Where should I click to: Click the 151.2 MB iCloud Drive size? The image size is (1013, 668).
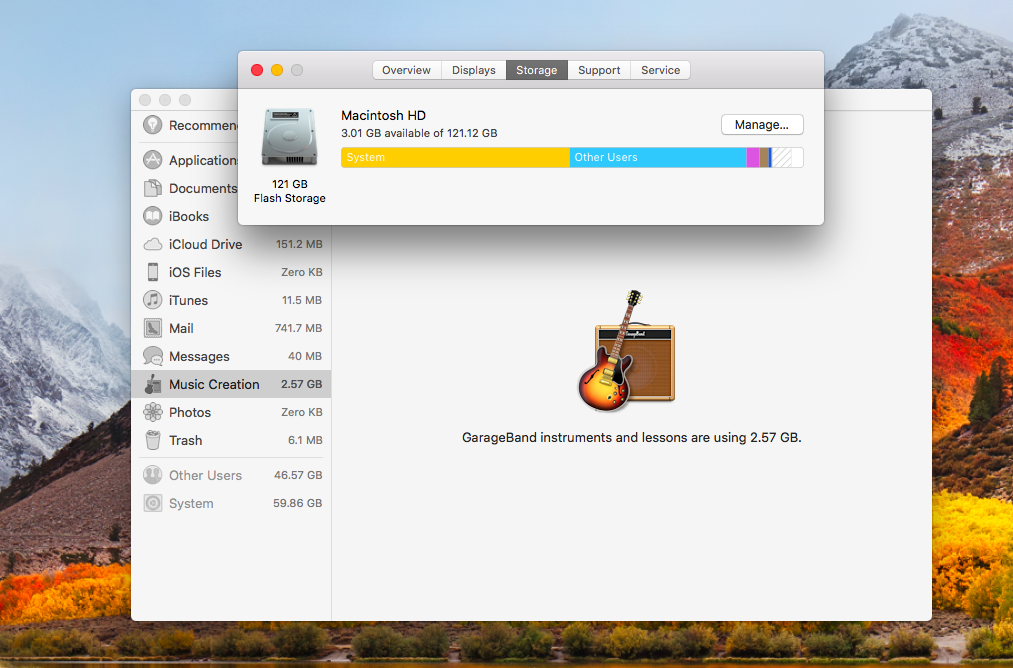point(299,244)
